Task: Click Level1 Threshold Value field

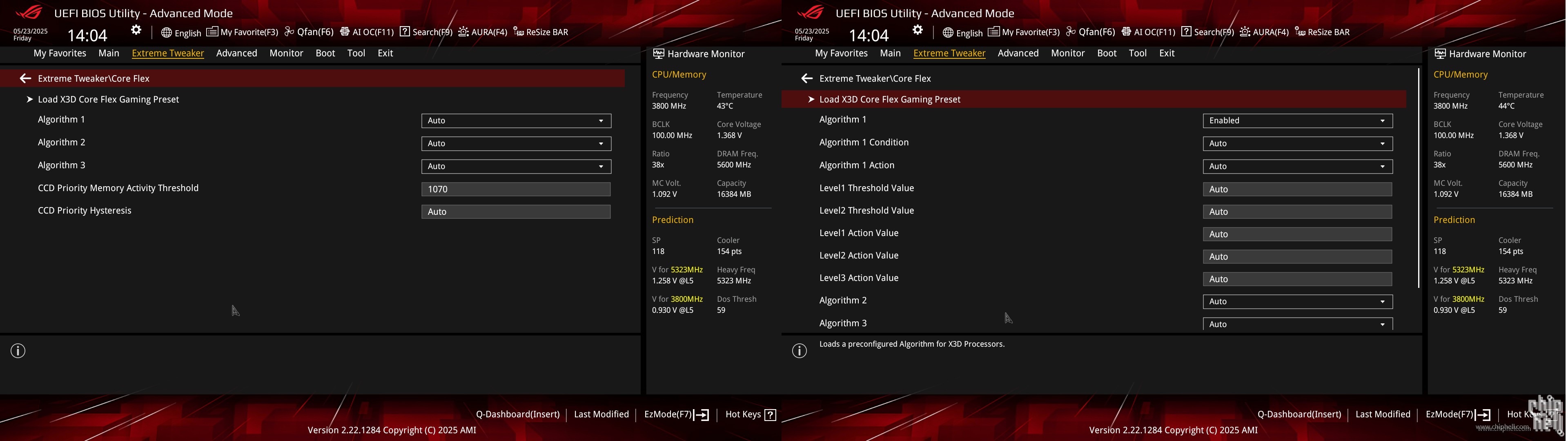Action: 1298,189
